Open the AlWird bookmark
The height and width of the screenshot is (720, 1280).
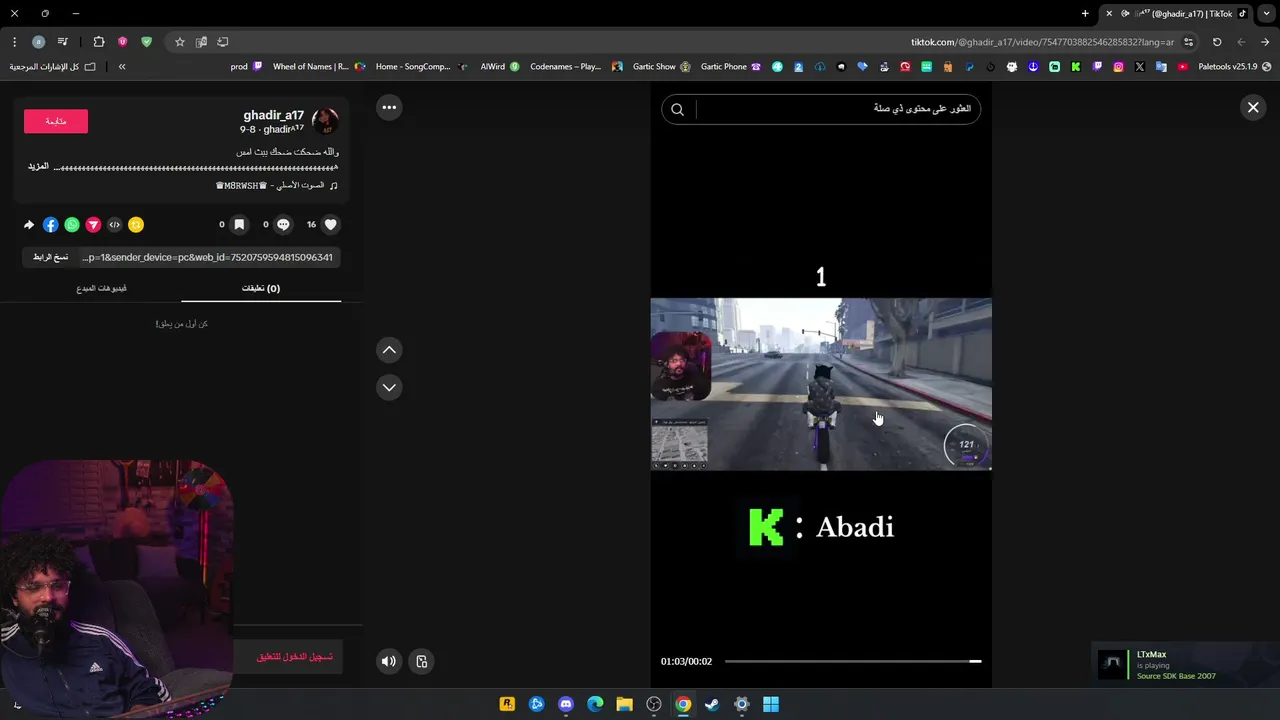500,67
